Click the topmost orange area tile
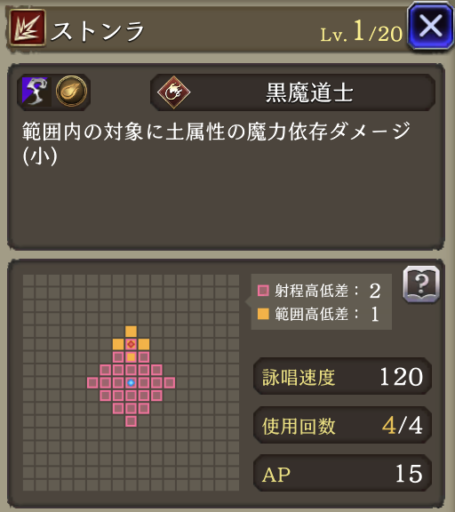455x512 pixels. [131, 331]
